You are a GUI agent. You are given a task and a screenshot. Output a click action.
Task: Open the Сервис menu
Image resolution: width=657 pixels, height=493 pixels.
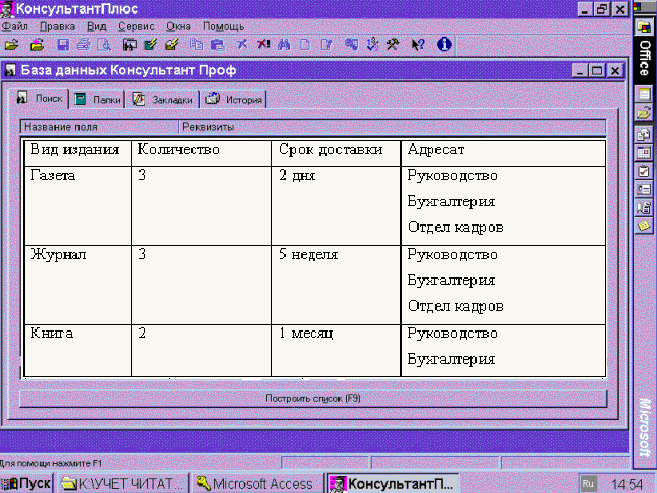[x=136, y=26]
